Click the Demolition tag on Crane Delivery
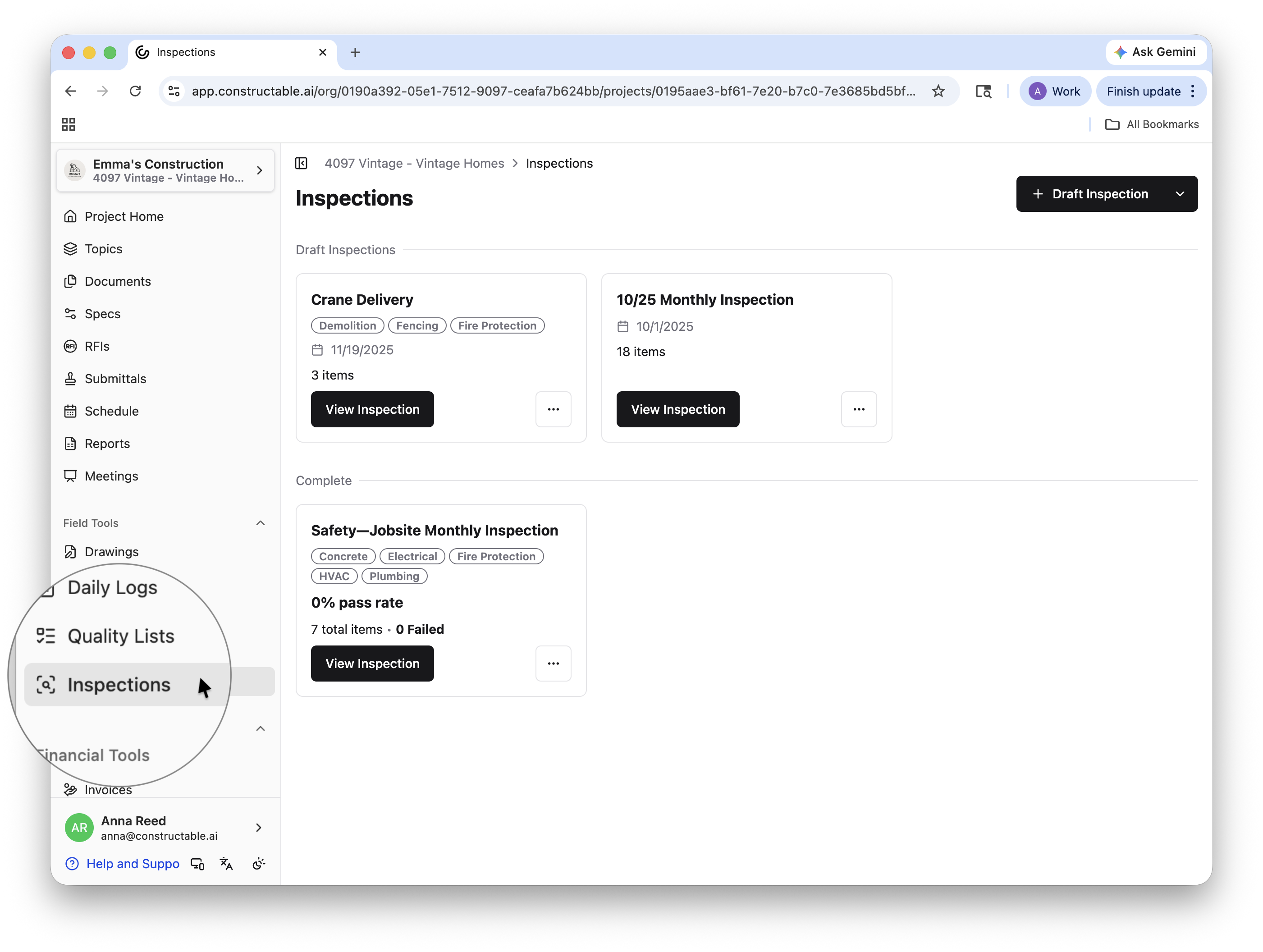 pyautogui.click(x=348, y=325)
